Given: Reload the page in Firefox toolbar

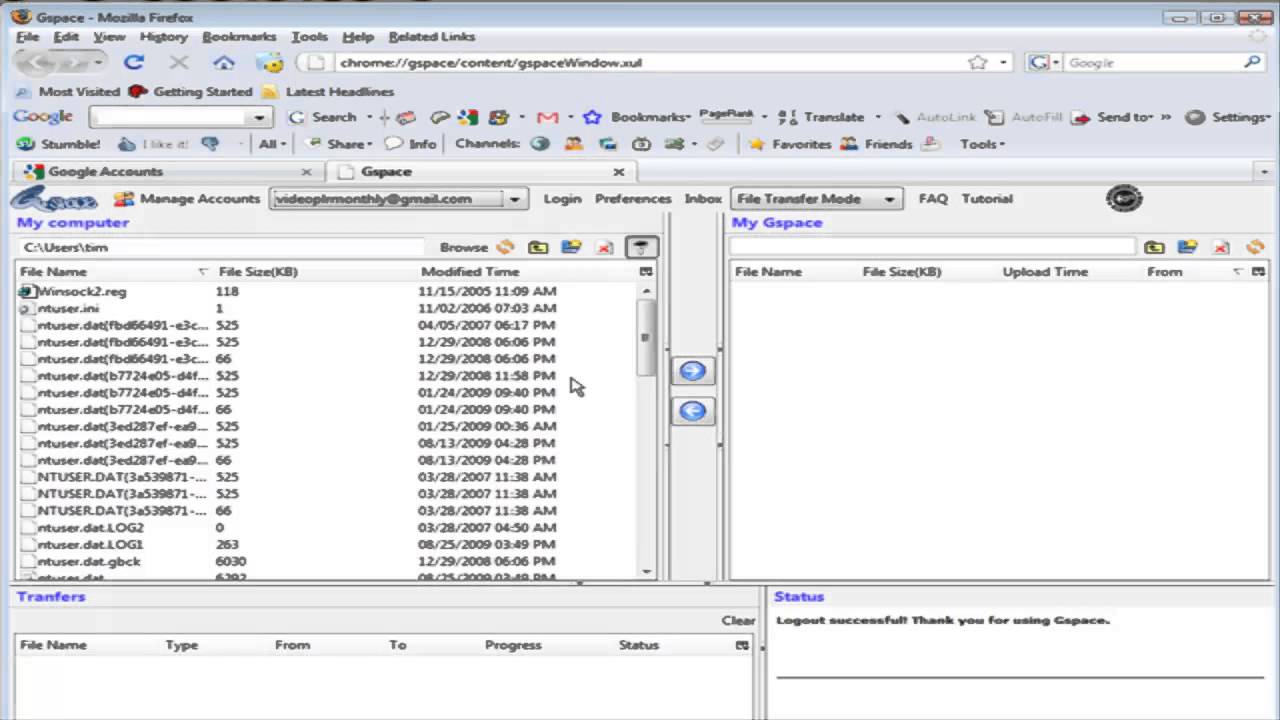Looking at the screenshot, I should [134, 62].
